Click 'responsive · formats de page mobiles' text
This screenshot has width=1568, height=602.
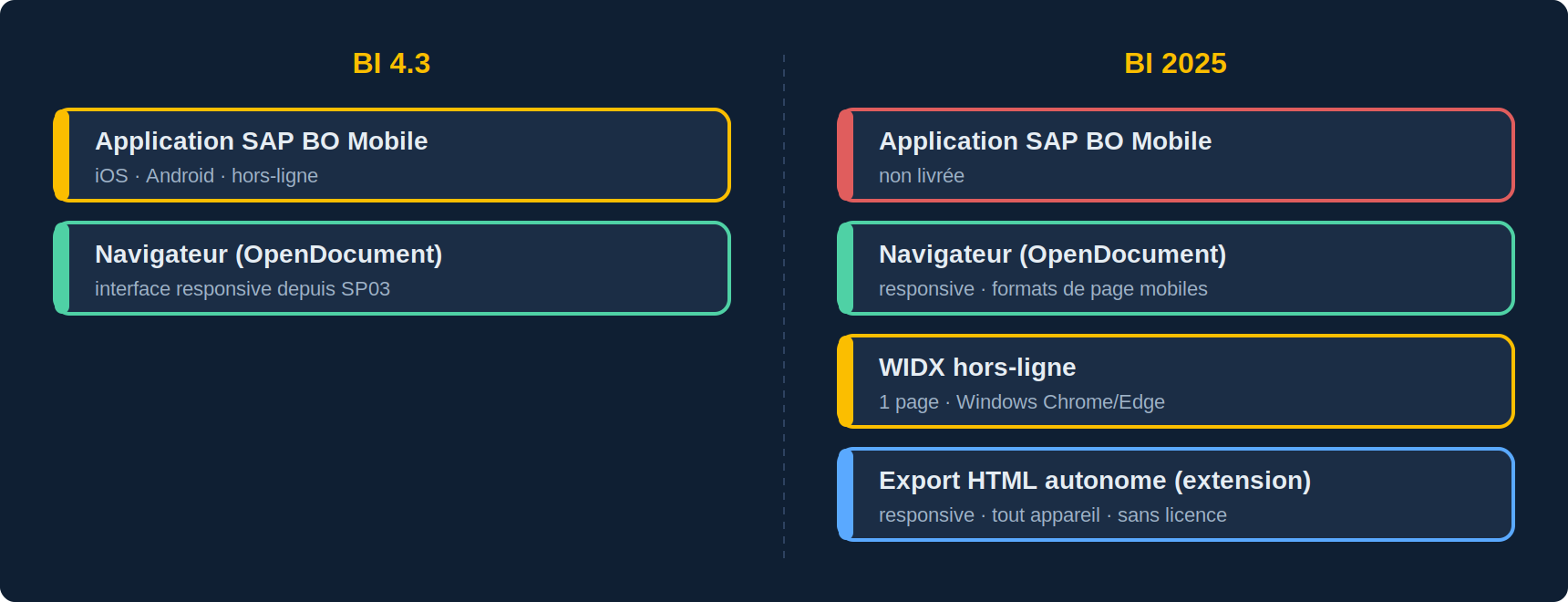[1043, 289]
